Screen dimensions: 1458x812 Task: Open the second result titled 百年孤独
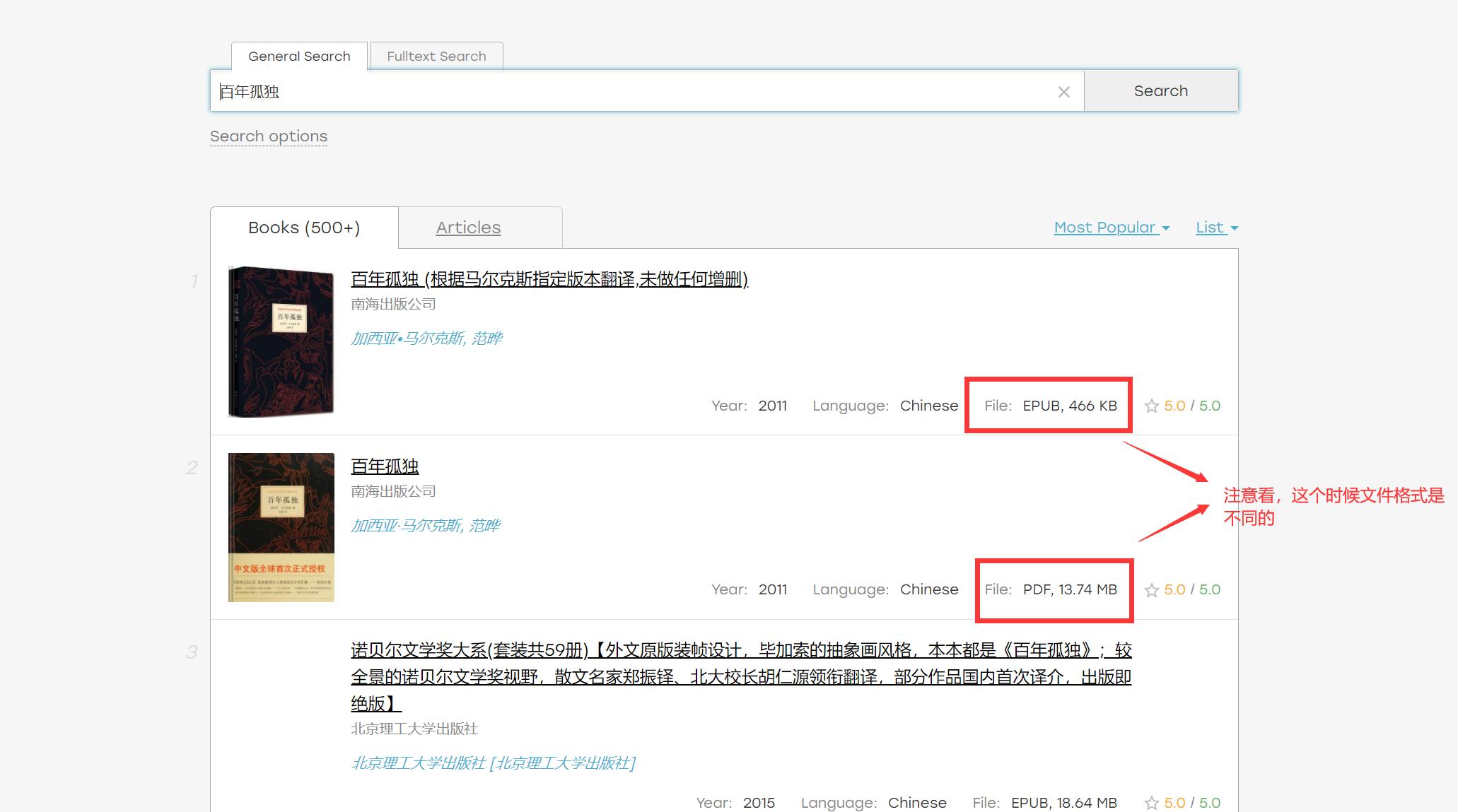(x=384, y=466)
